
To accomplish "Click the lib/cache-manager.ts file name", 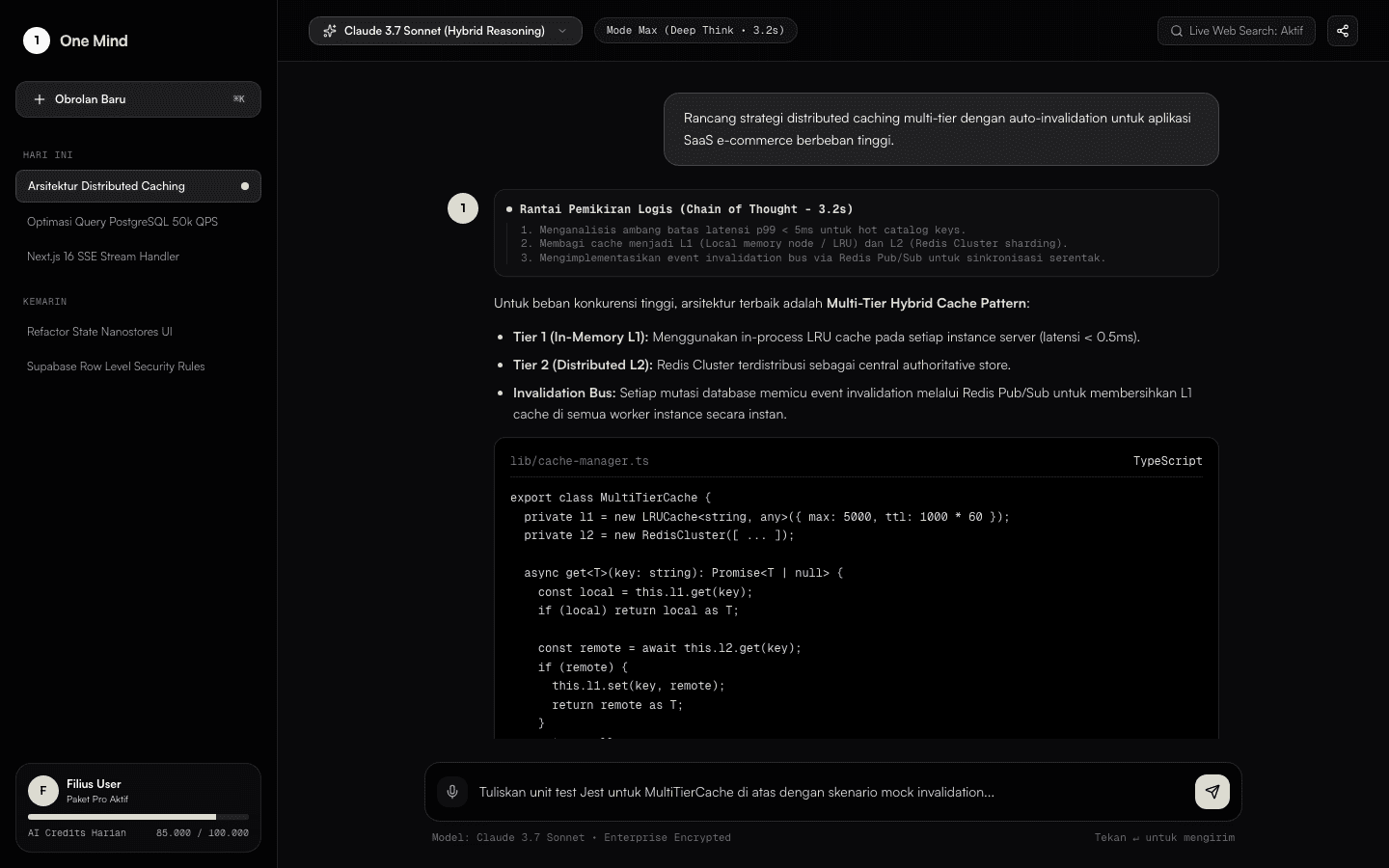I will (x=580, y=461).
